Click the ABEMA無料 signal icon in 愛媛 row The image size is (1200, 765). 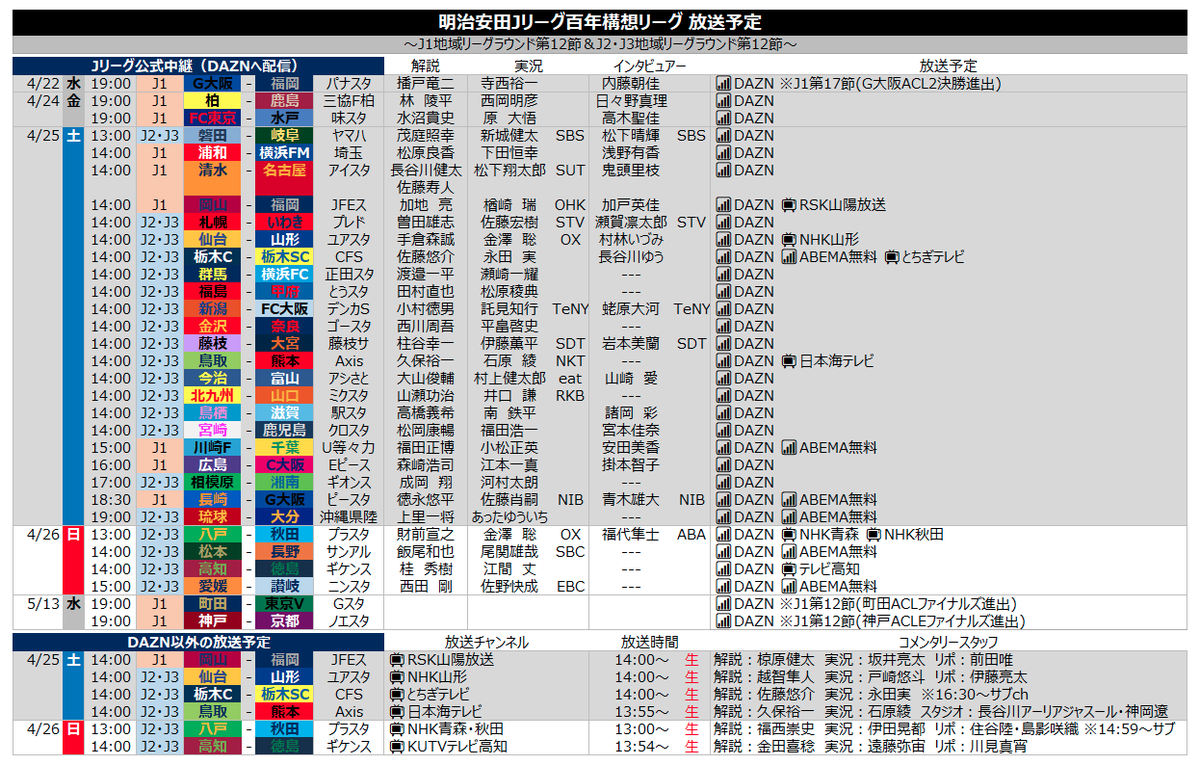pyautogui.click(x=788, y=586)
